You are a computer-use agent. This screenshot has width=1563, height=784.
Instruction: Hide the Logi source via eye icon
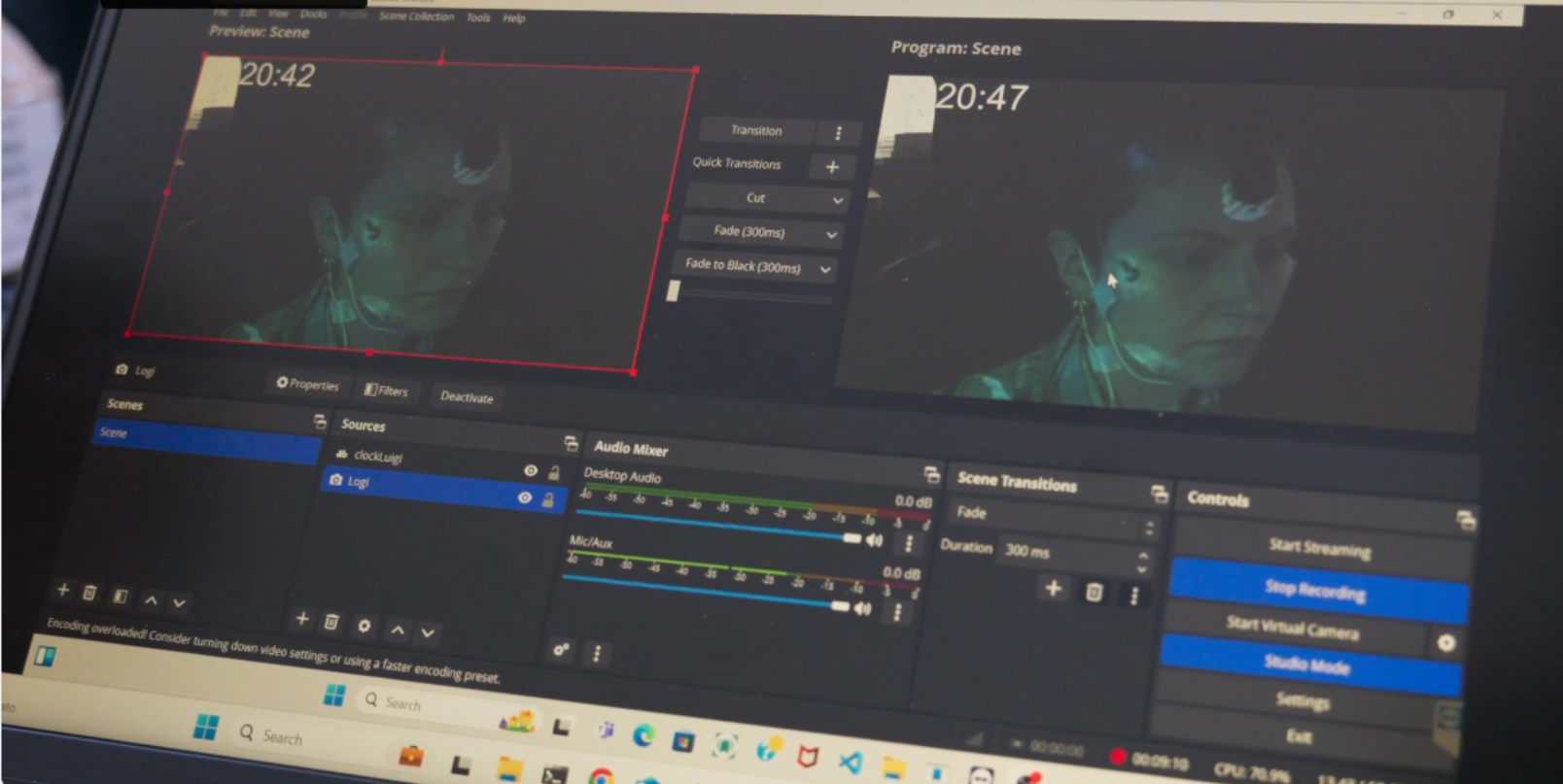pos(525,497)
